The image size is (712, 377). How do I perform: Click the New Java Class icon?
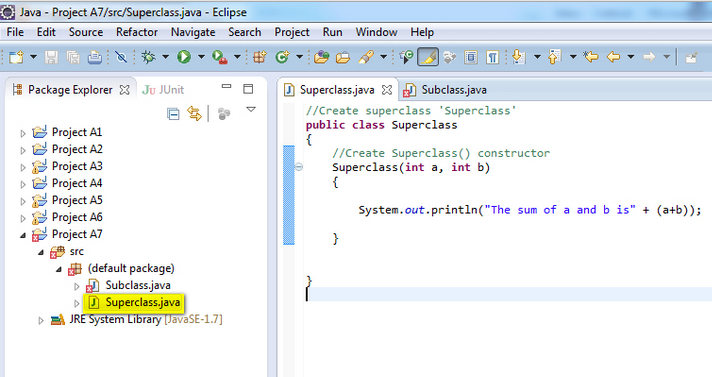(282, 57)
